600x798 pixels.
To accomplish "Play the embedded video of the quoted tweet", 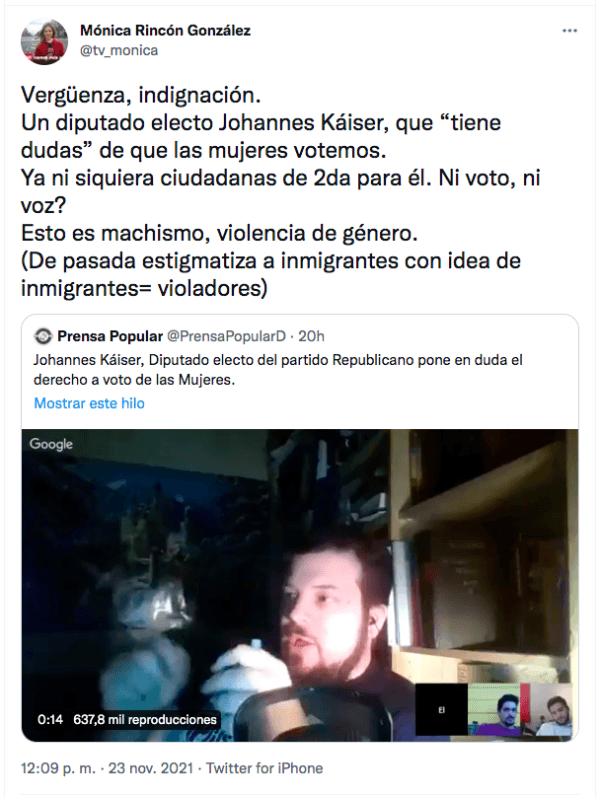I will (x=300, y=585).
